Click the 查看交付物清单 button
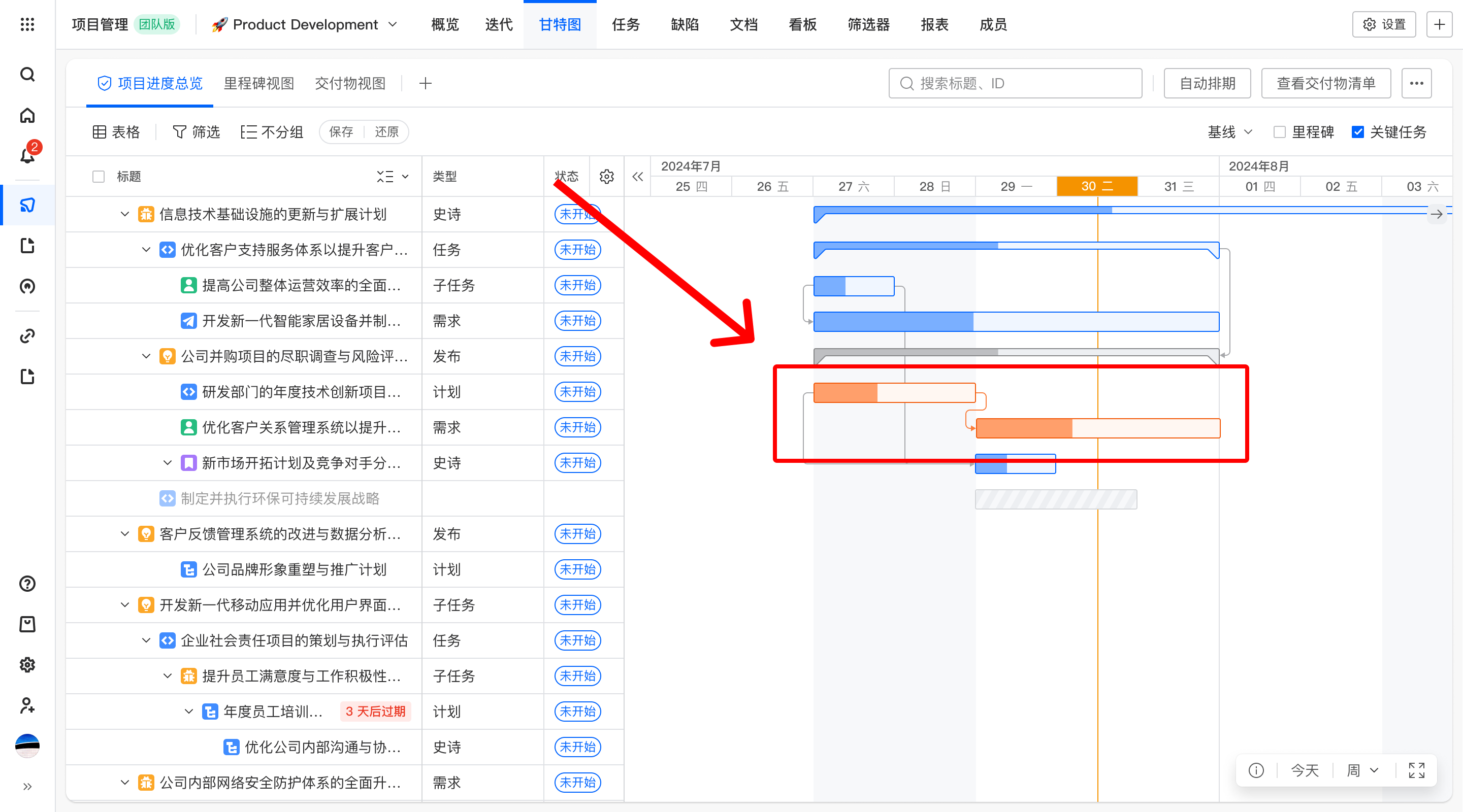Screen dimensions: 1463x812 point(1326,83)
